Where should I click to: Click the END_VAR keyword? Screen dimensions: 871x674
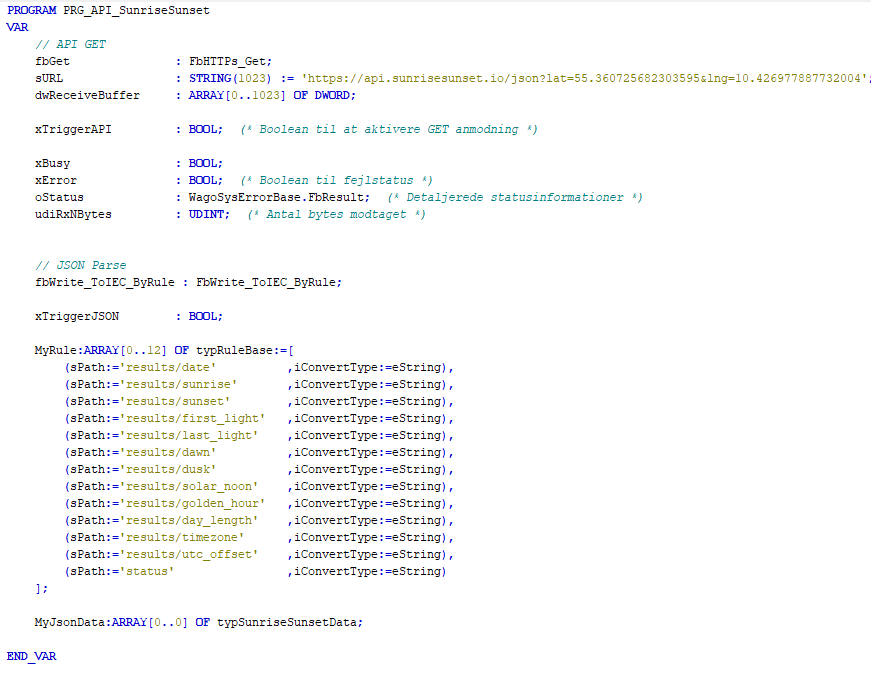coord(31,656)
